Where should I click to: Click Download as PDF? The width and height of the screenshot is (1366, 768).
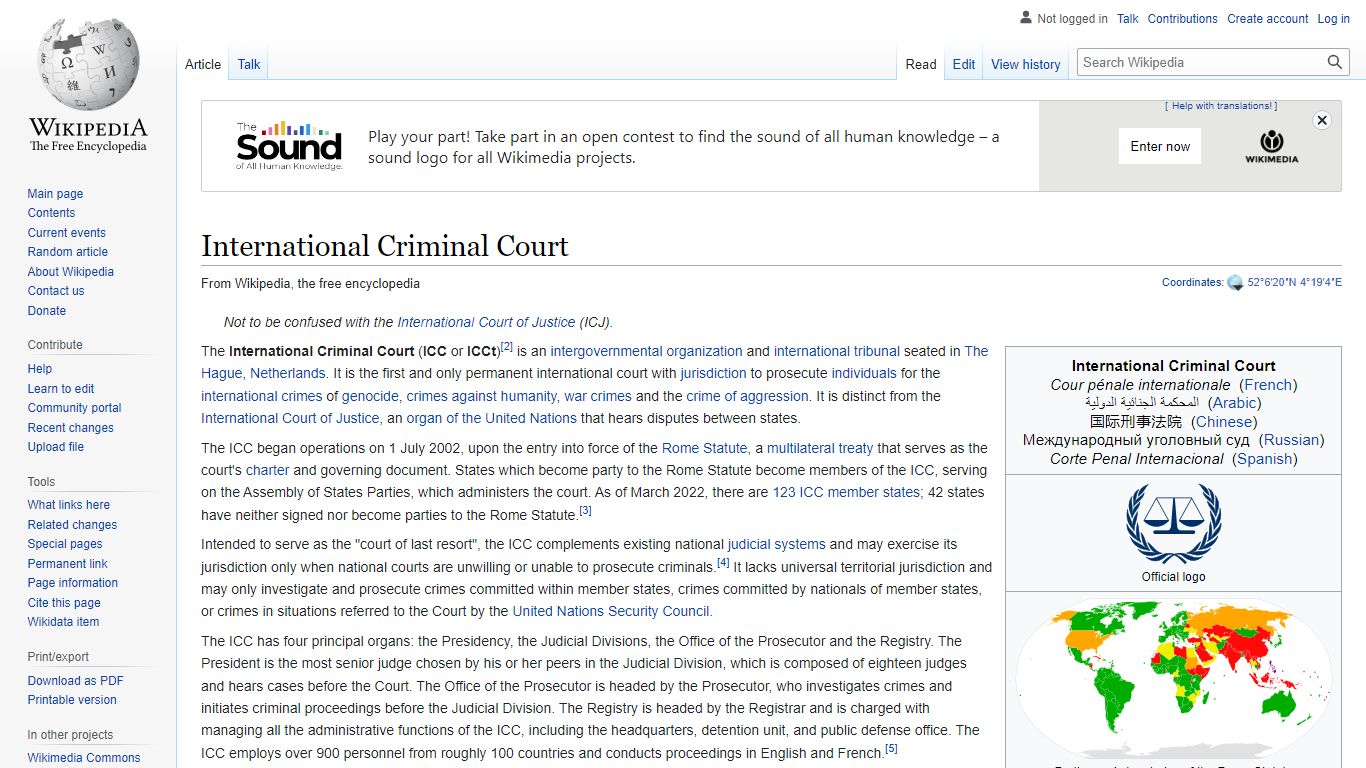tap(75, 681)
